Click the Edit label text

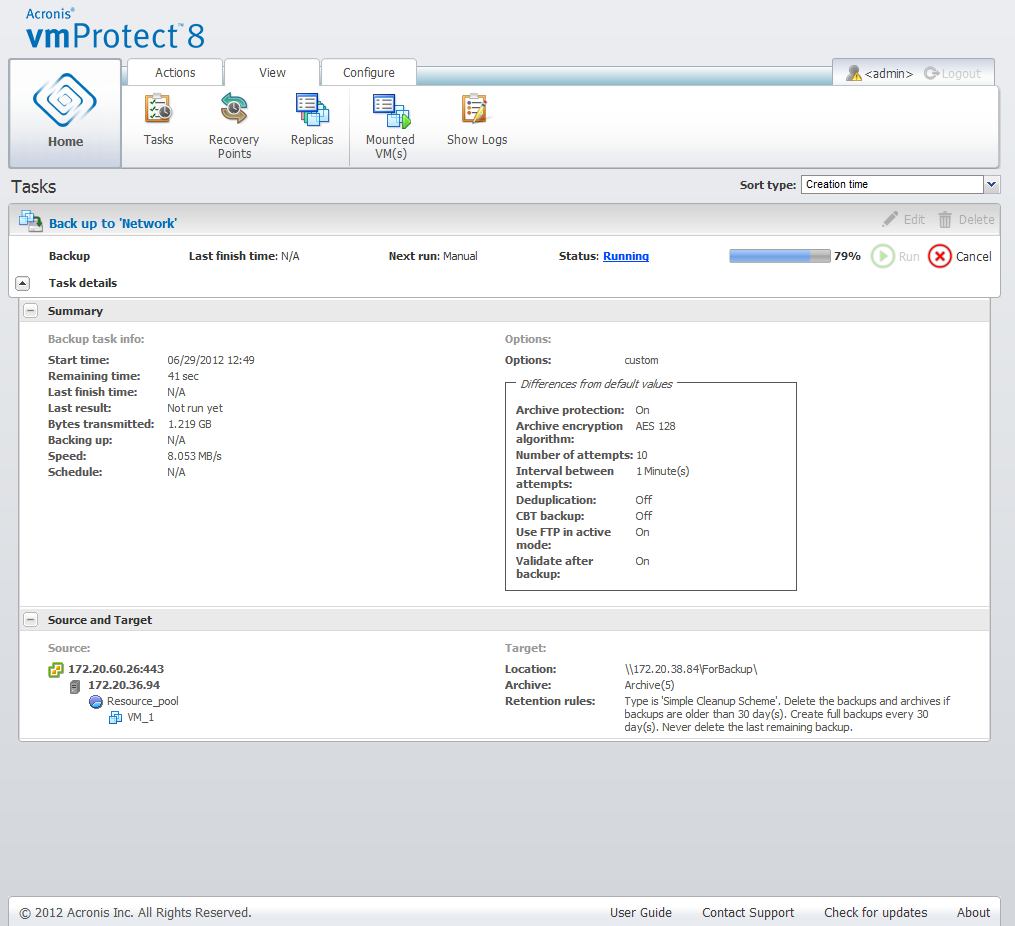[x=914, y=219]
